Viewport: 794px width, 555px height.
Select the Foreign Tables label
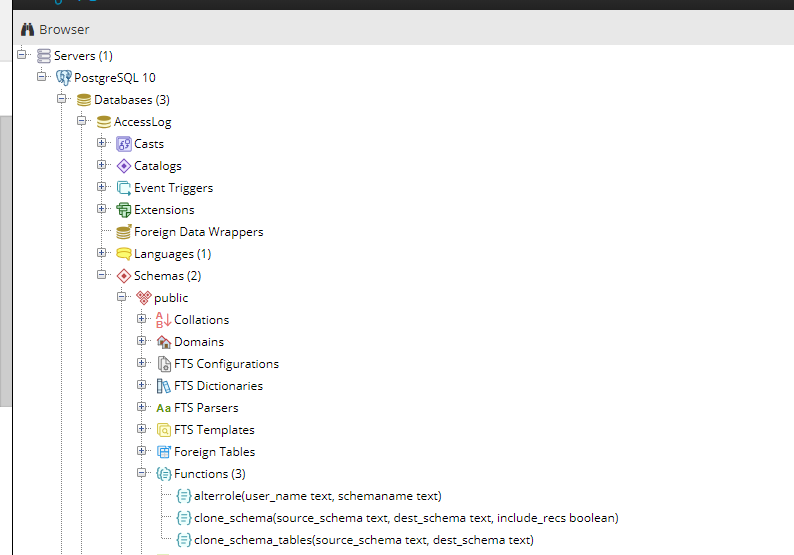[214, 452]
